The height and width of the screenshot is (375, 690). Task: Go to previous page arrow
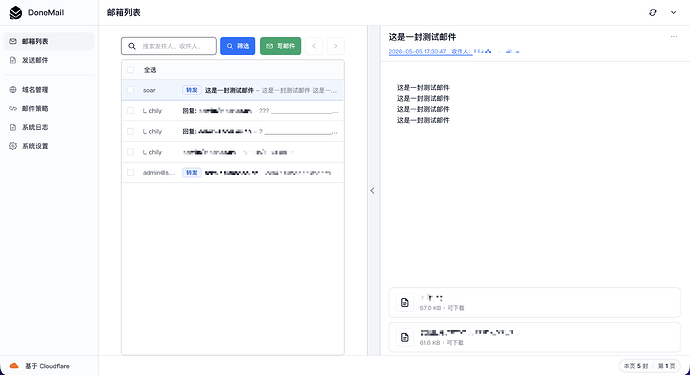314,46
